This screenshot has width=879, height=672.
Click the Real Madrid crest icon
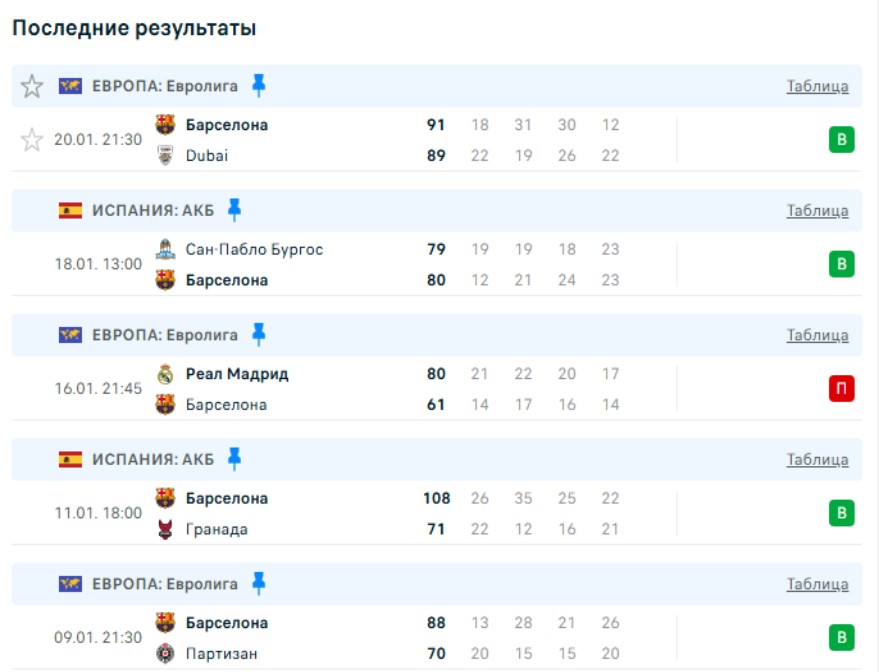tap(166, 374)
